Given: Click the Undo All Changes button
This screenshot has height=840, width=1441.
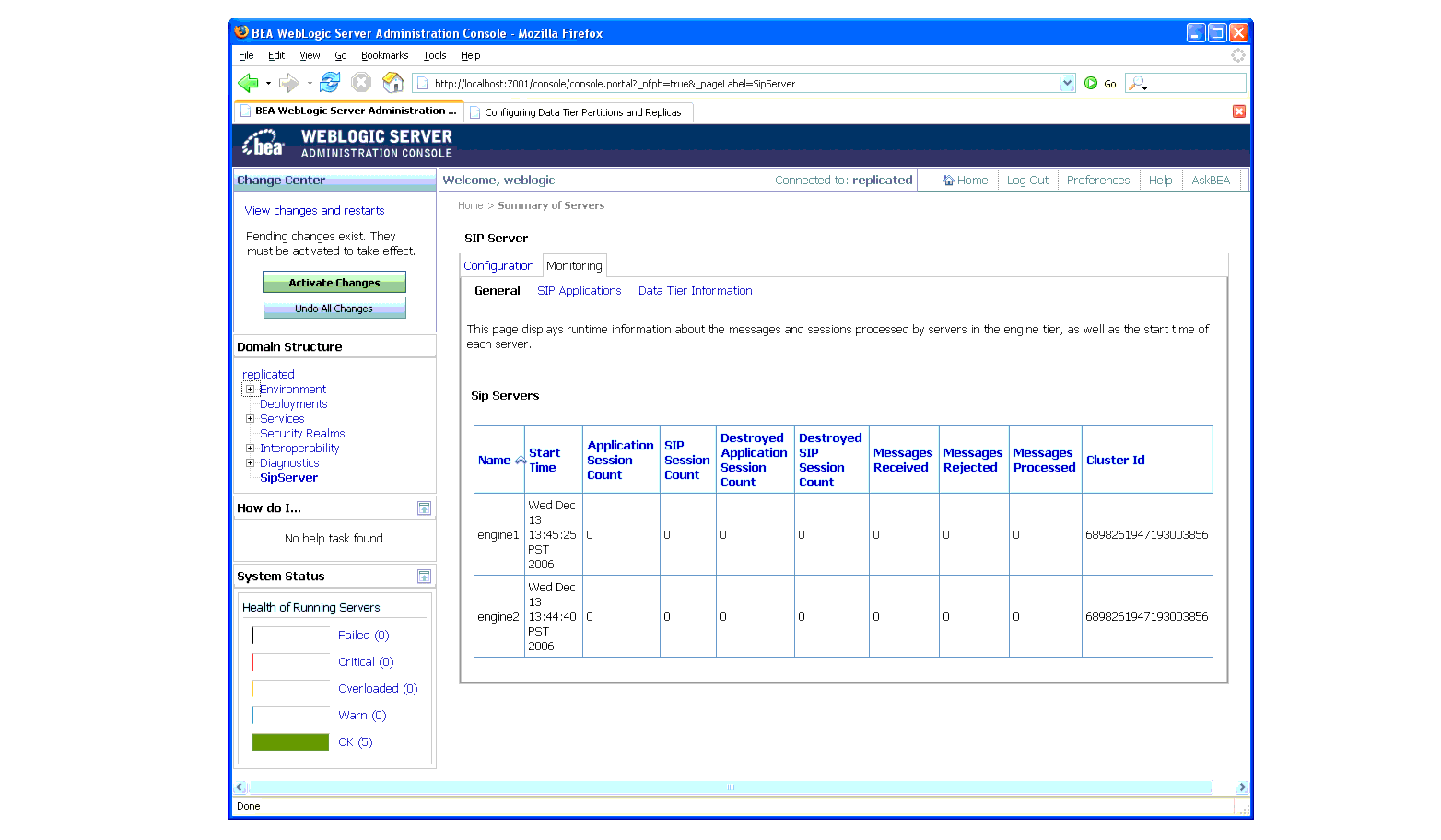Looking at the screenshot, I should (x=334, y=309).
